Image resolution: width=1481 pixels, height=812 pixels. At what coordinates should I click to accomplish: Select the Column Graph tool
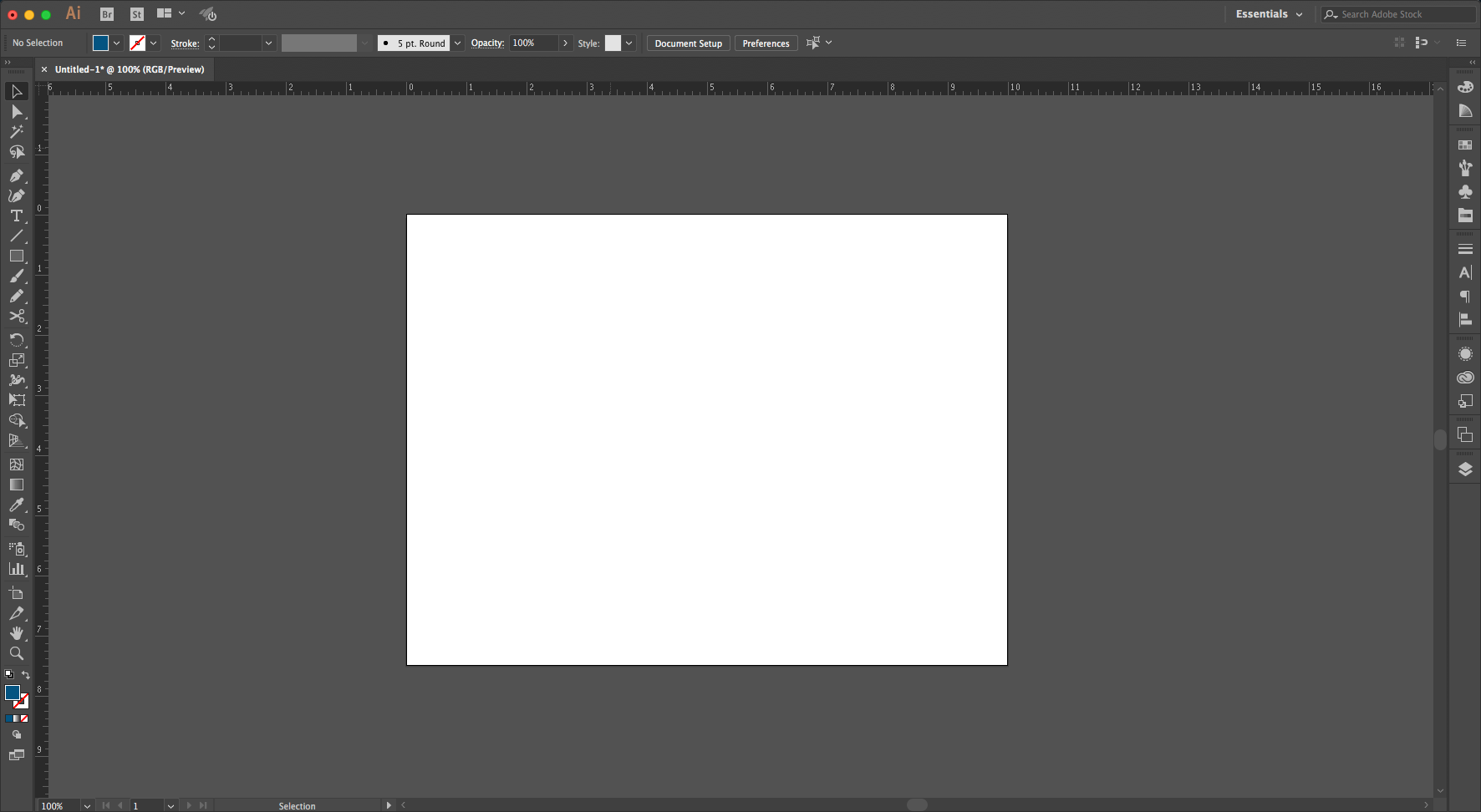pos(16,570)
